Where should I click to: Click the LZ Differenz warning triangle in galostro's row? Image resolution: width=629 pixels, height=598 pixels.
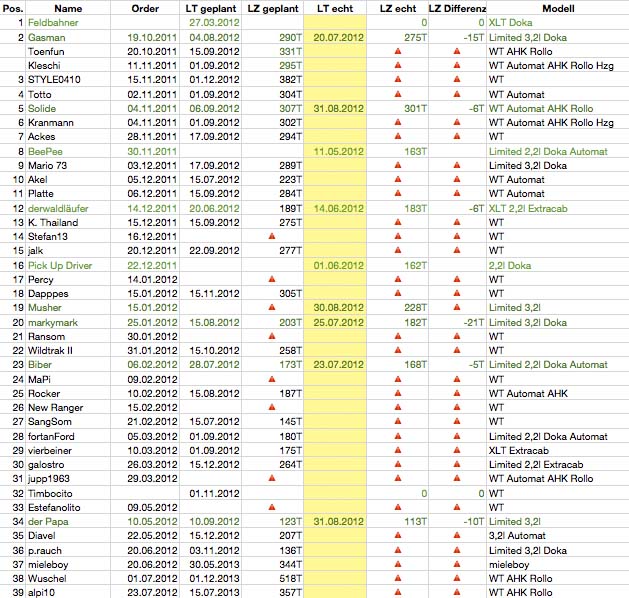[457, 464]
